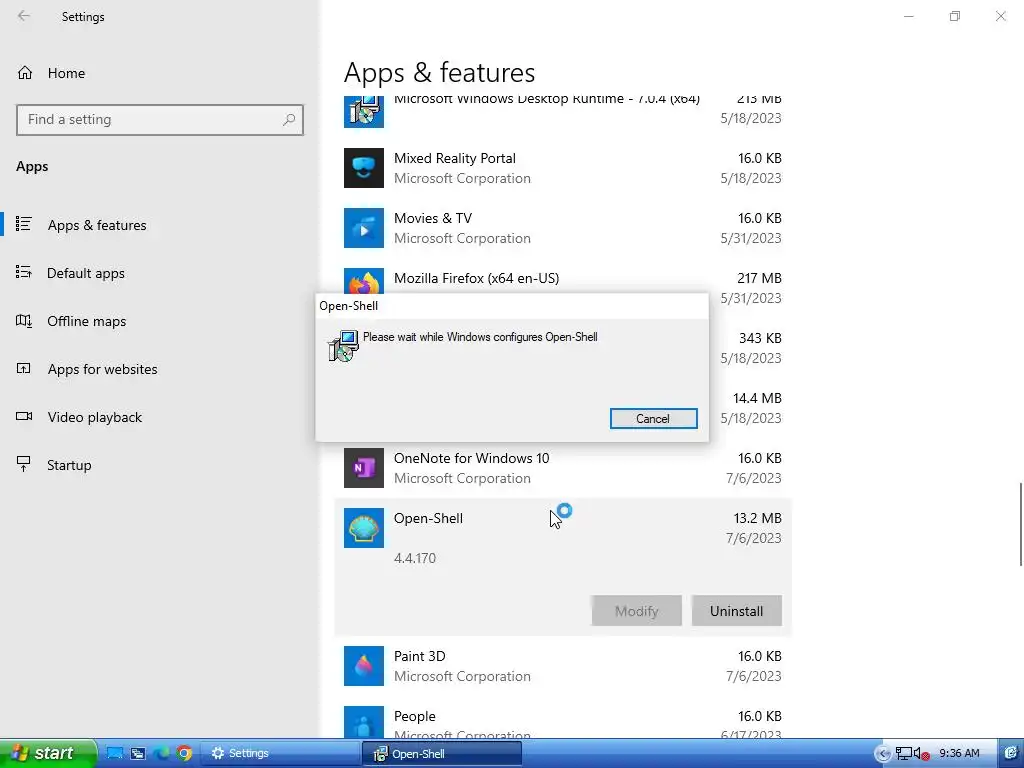Switch to Open-Shell taskbar button
This screenshot has height=768, width=1024.
click(442, 754)
